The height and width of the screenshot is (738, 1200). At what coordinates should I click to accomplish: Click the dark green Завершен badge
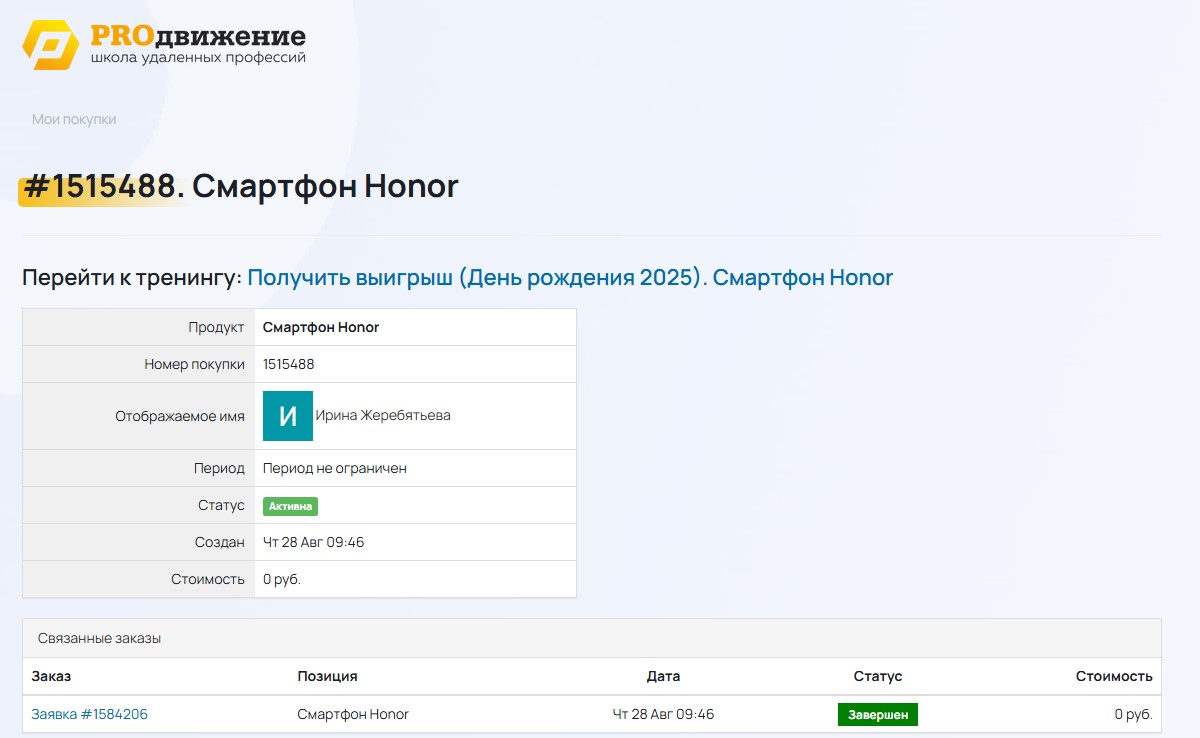(x=877, y=715)
